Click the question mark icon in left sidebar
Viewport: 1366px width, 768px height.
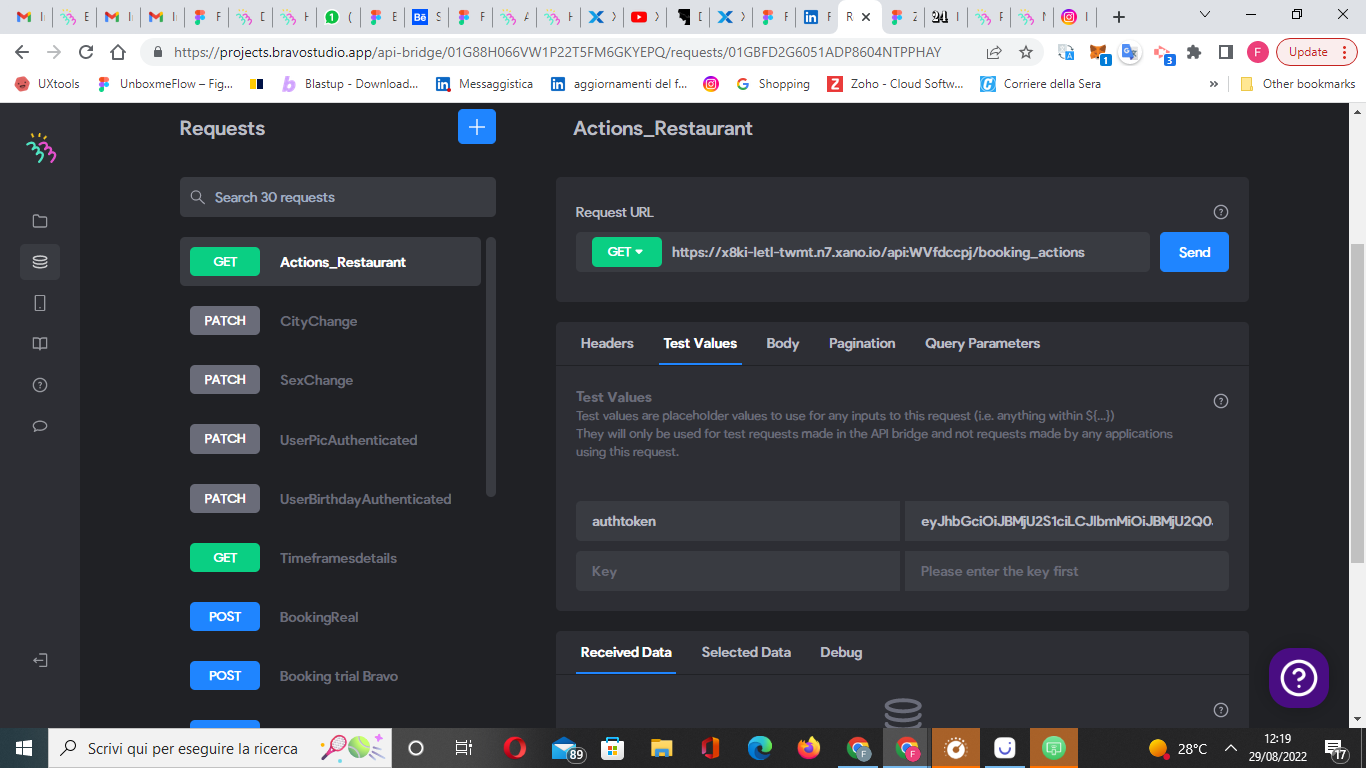40,385
